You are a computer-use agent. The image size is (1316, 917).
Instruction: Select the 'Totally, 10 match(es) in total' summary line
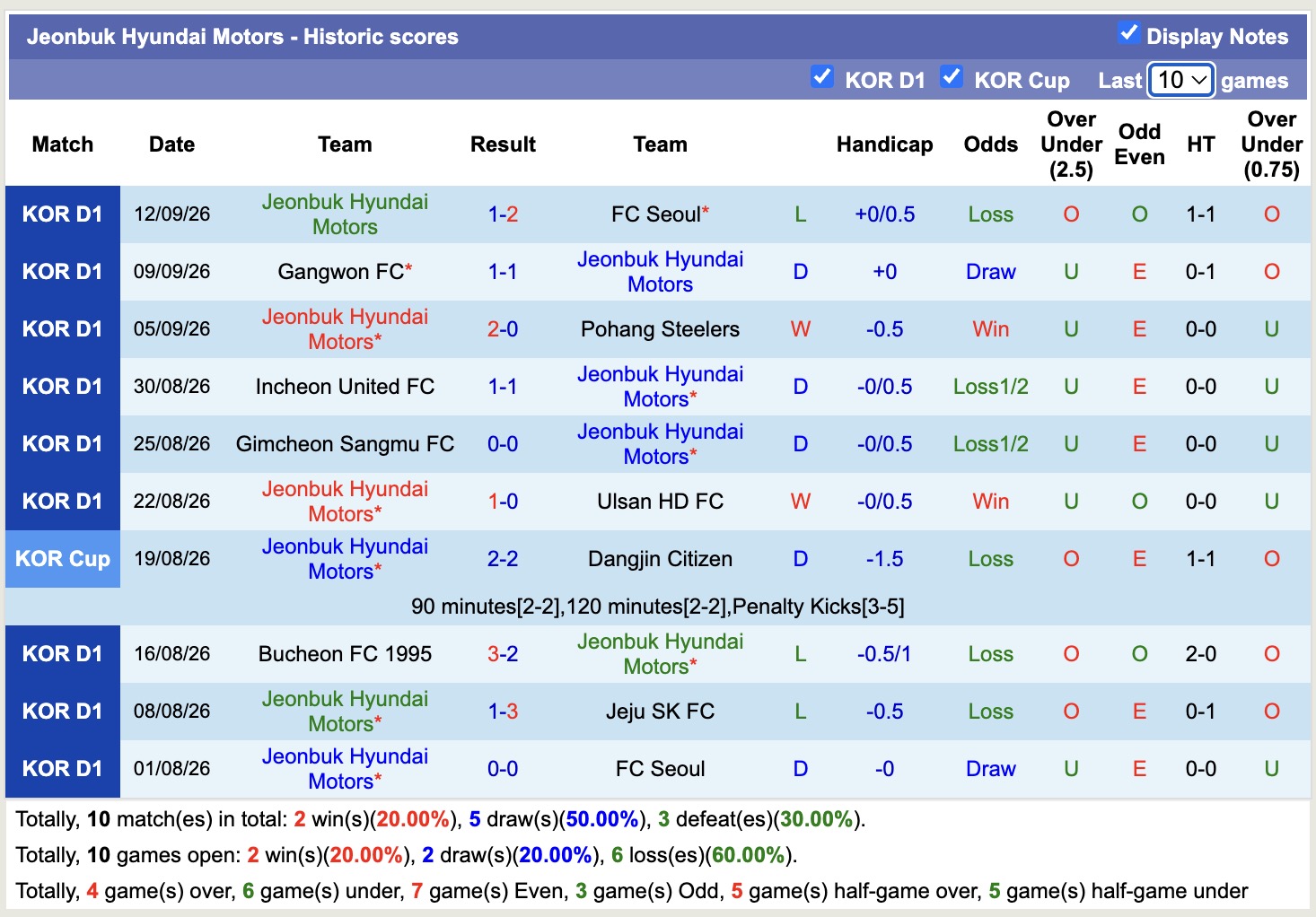(x=441, y=819)
